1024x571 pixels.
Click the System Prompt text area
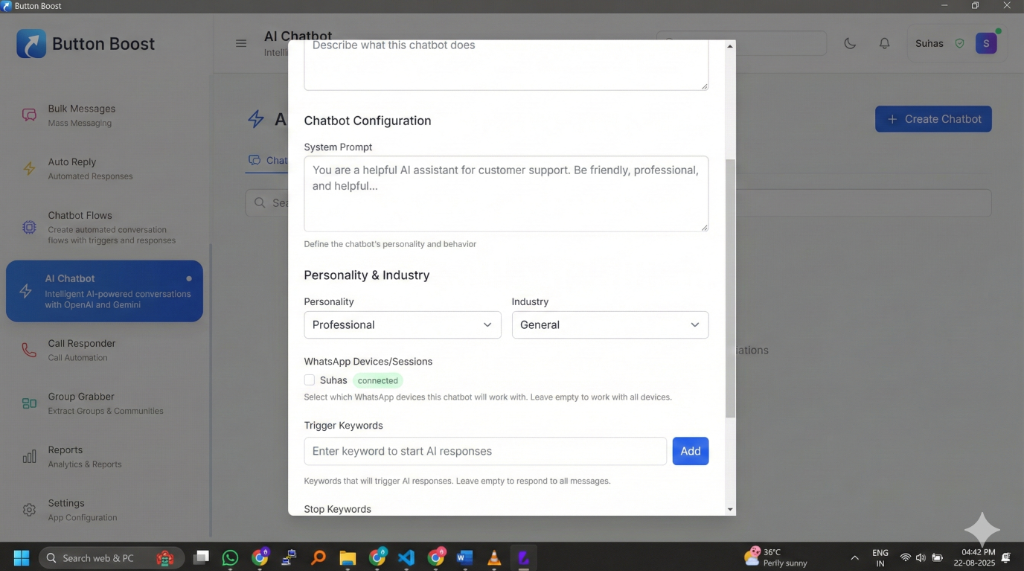click(x=506, y=193)
